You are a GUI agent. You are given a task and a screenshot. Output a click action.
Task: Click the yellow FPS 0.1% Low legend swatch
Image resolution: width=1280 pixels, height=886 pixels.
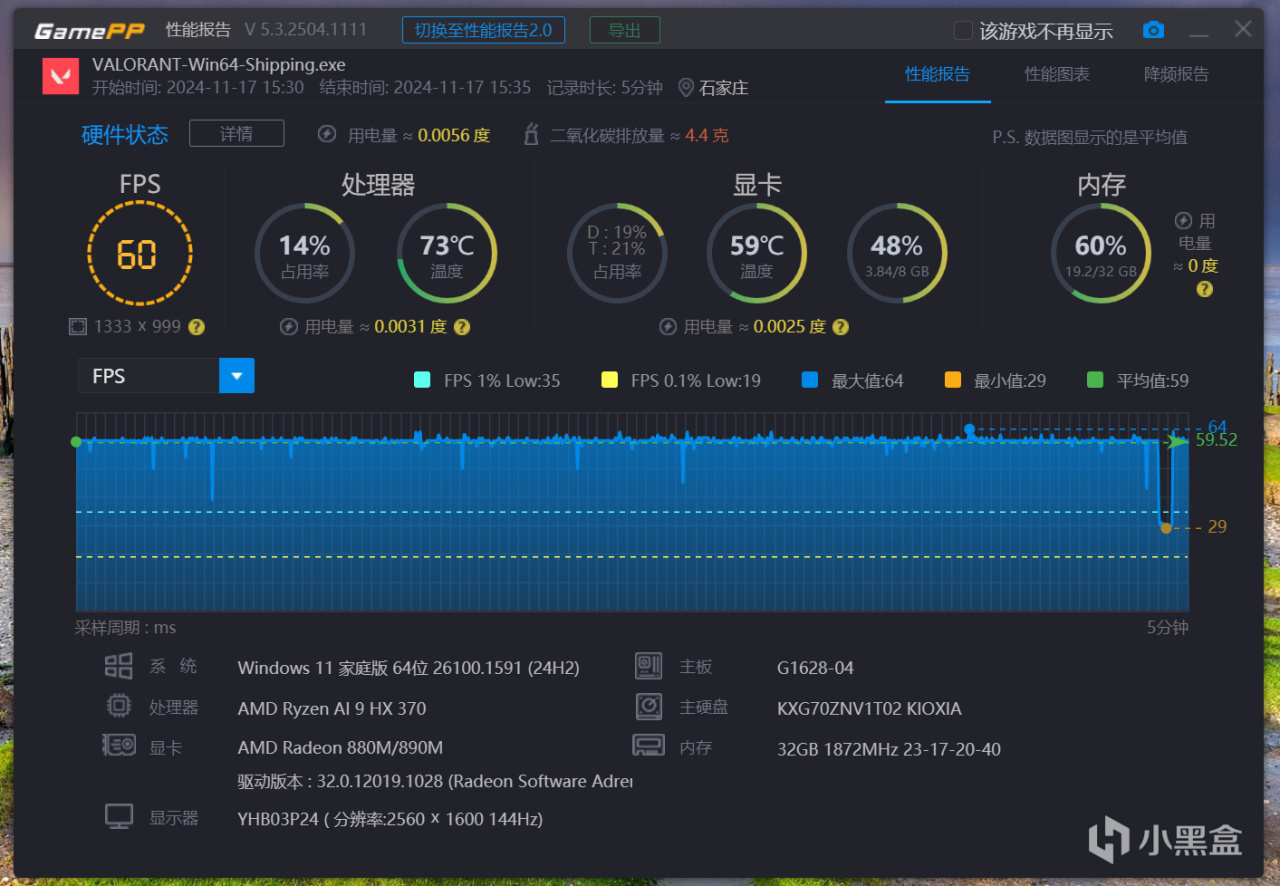(609, 380)
